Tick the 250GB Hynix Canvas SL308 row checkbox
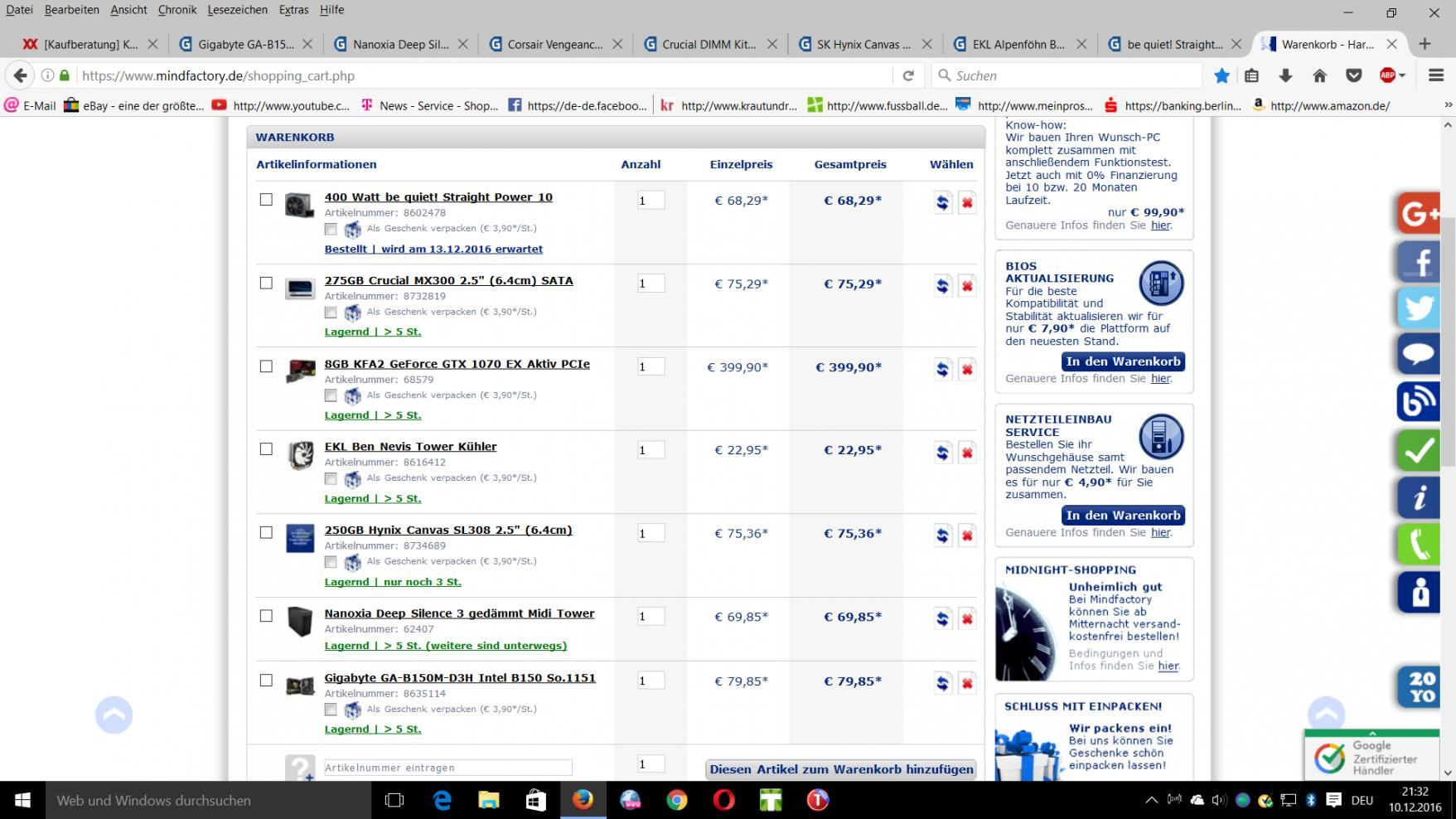The width and height of the screenshot is (1456, 819). click(266, 532)
